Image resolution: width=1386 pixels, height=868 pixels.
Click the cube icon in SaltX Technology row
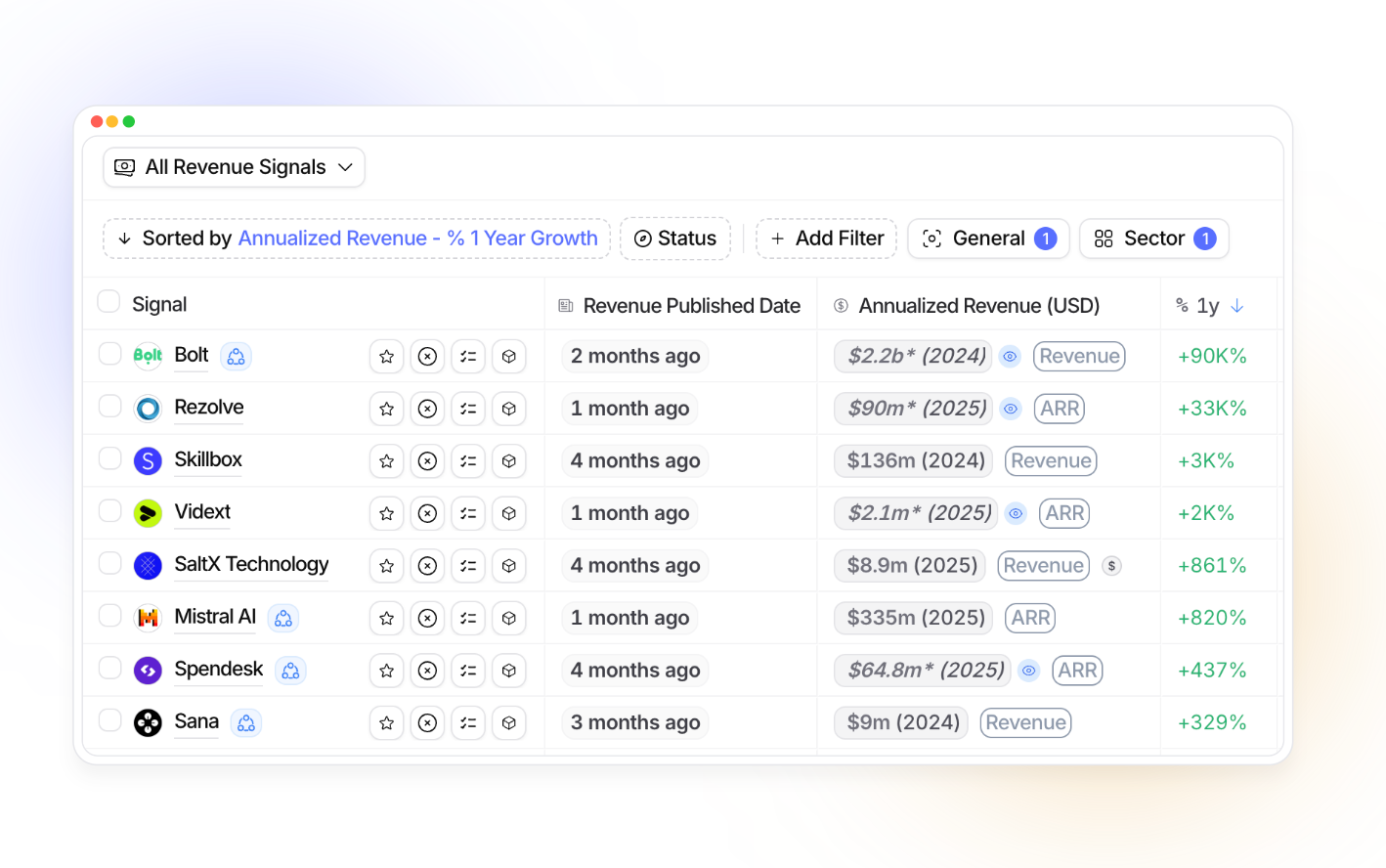point(509,566)
